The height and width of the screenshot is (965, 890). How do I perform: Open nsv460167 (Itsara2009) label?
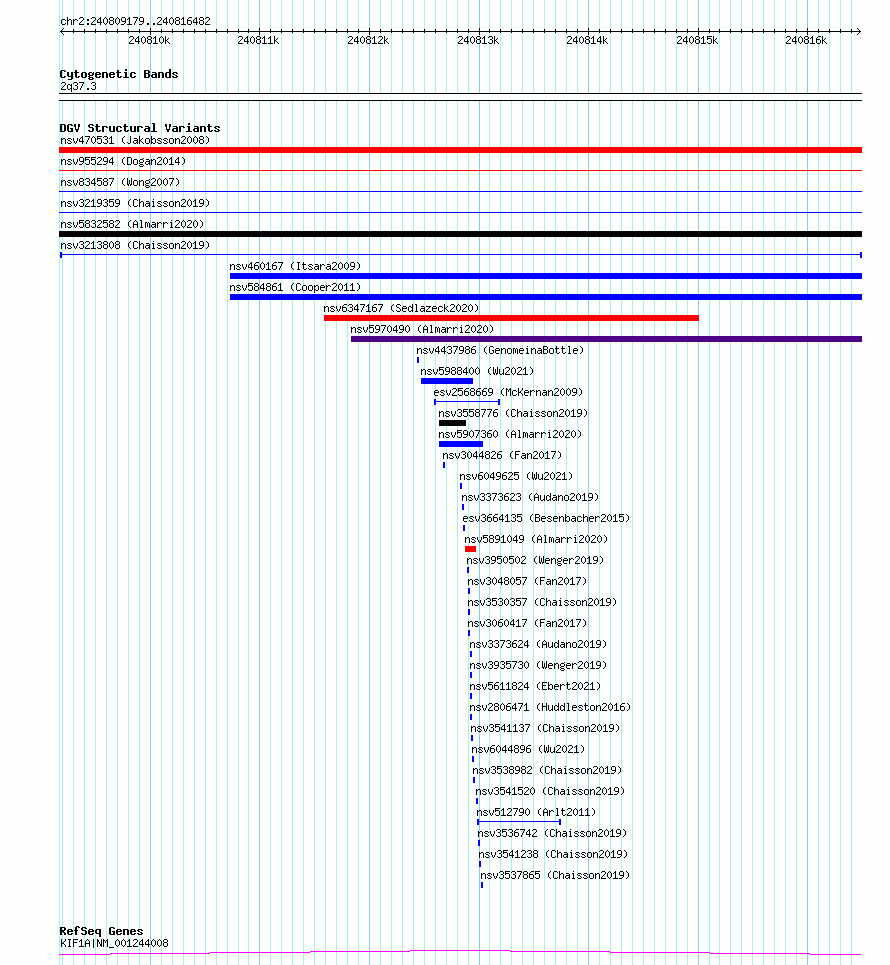tap(295, 266)
